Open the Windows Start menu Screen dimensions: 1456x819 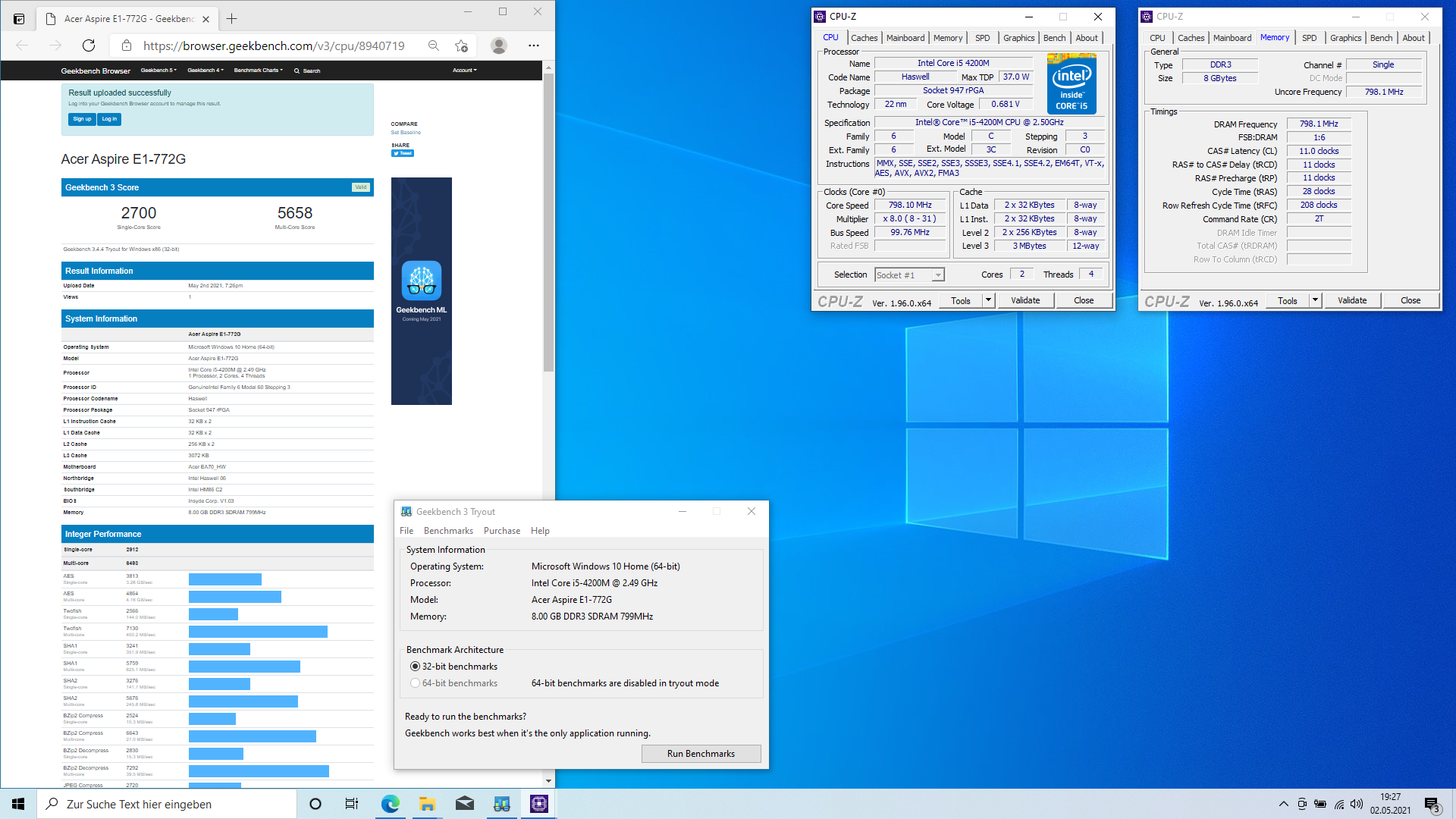[18, 804]
